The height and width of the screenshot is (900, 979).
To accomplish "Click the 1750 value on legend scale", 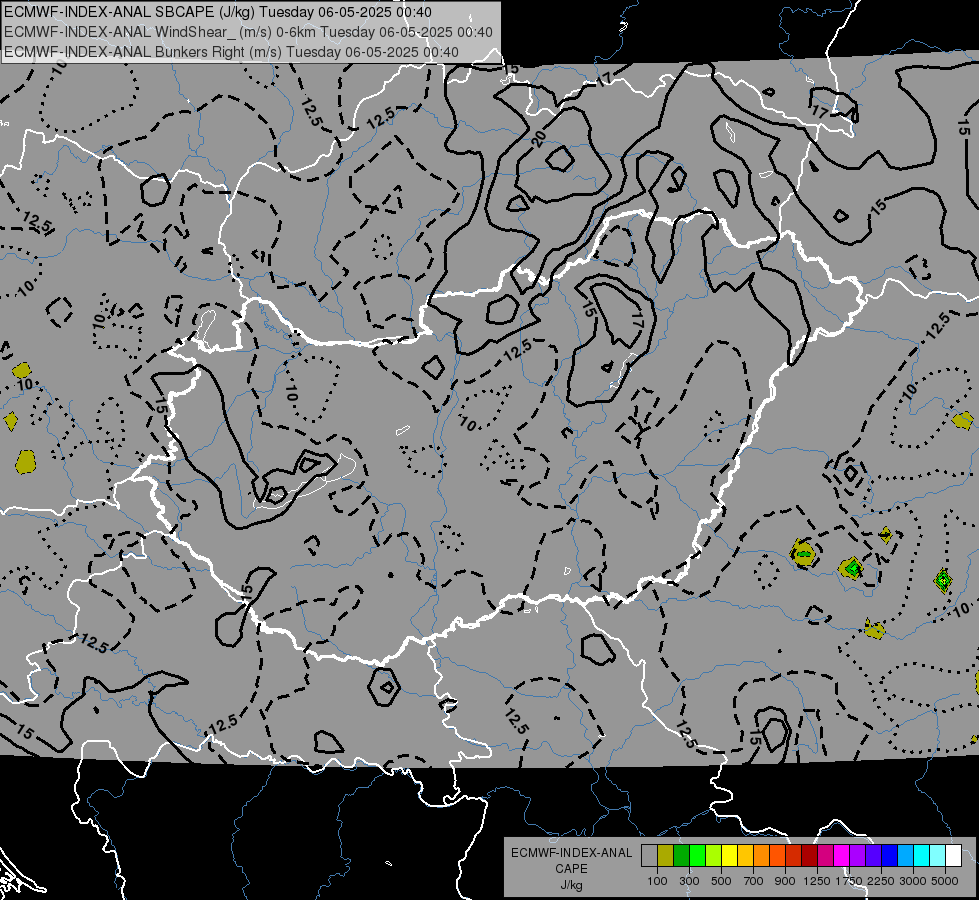I will [849, 881].
